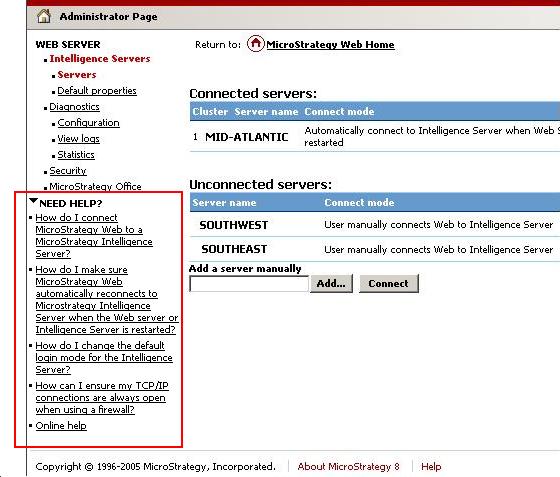
Task: Click MID-ATLANTIC automatically connect mode text
Action: 432,136
